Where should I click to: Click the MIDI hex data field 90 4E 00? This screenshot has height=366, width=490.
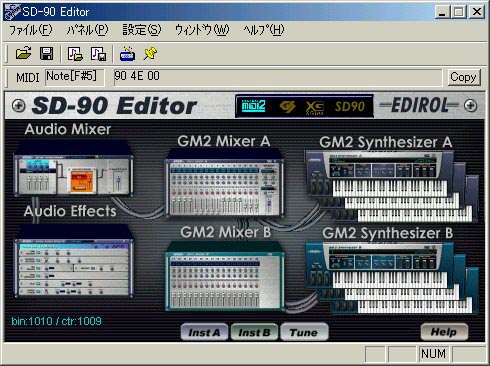pos(278,77)
